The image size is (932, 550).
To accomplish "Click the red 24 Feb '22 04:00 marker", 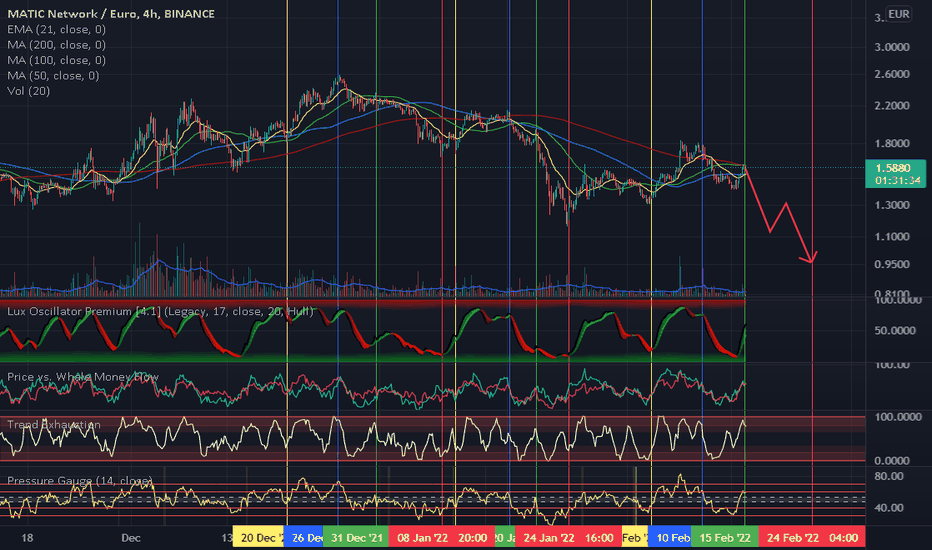I will 812,538.
